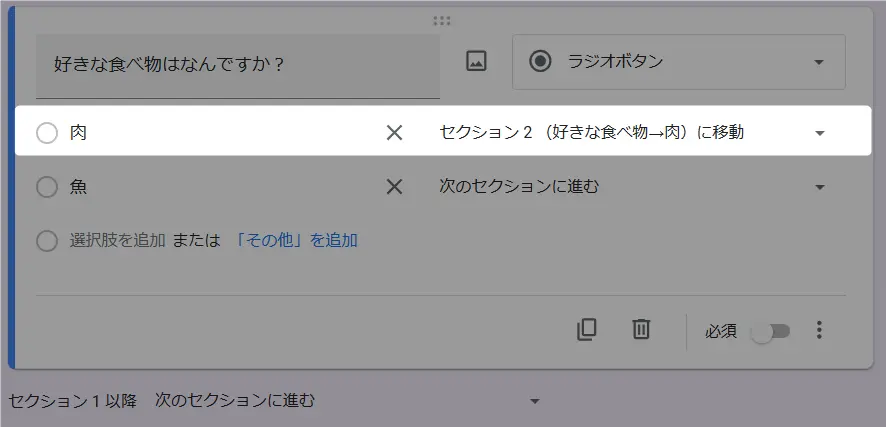Click the 必須 label
This screenshot has height=427, width=886.
point(720,332)
